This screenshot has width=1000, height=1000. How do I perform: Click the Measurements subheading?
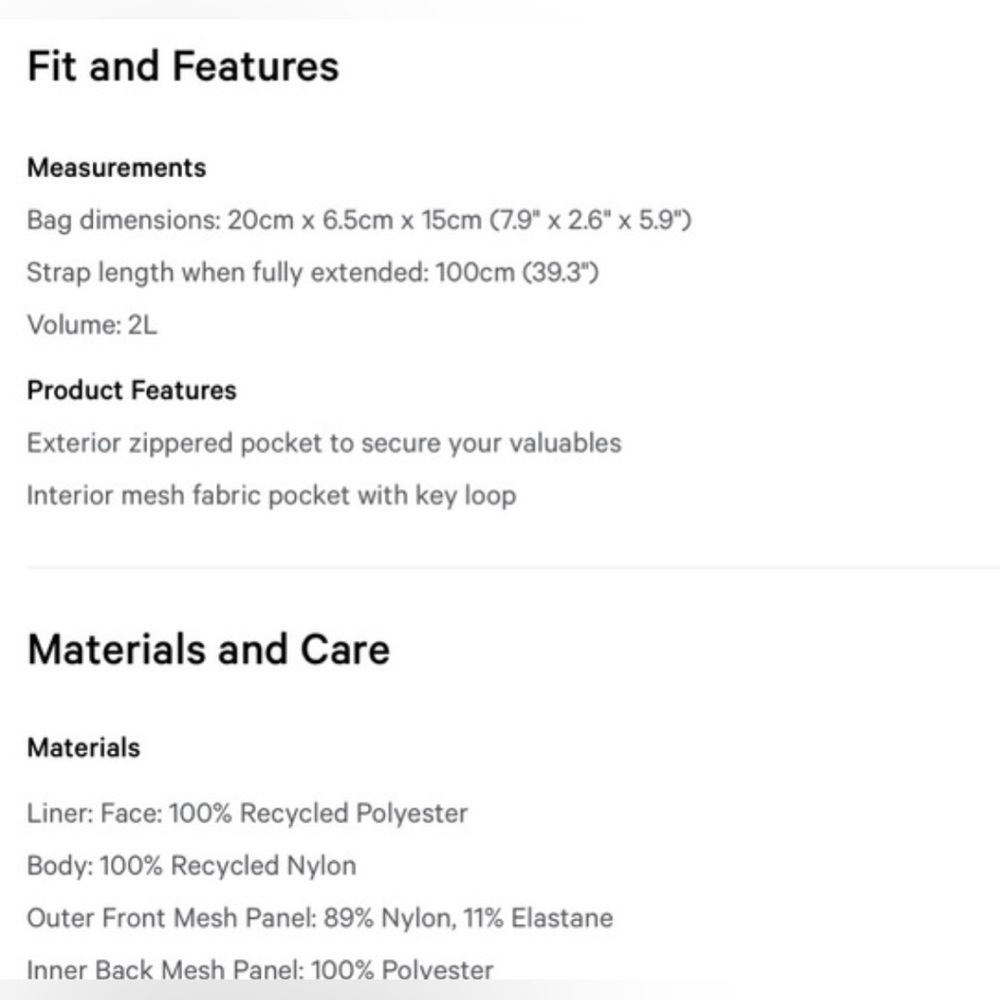[117, 168]
